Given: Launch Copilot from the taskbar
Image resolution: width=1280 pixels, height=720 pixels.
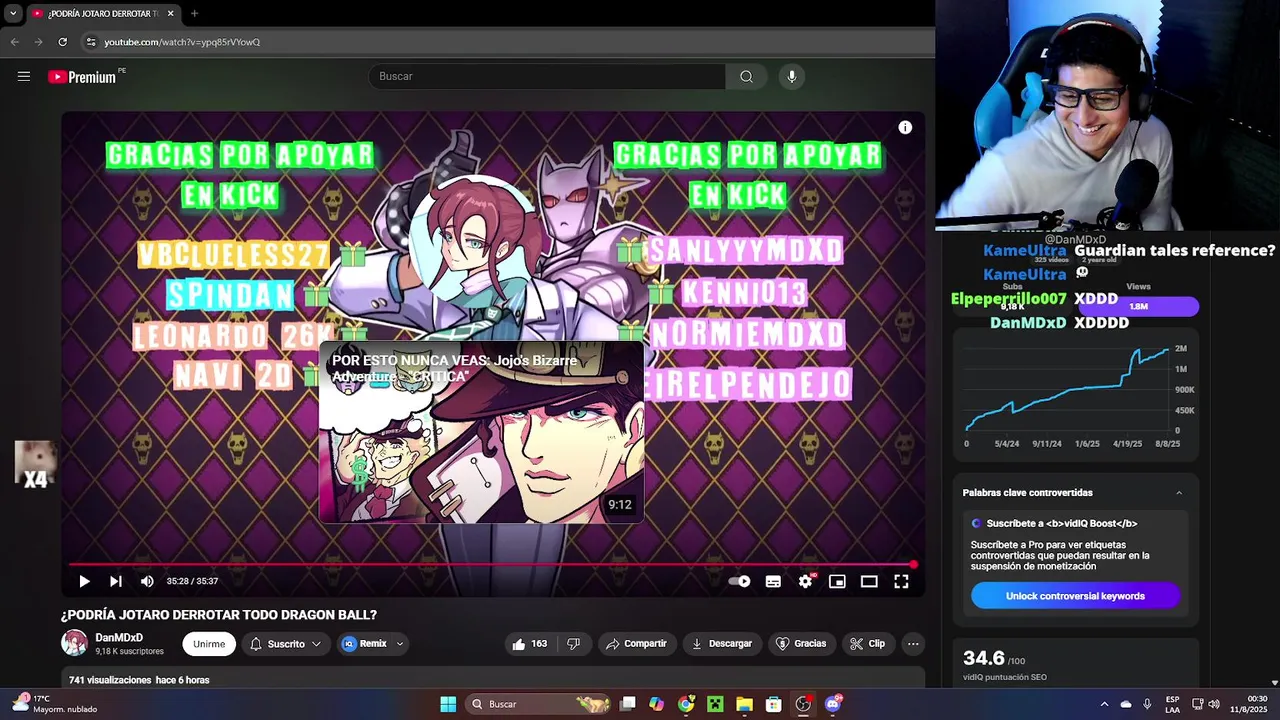Looking at the screenshot, I should [x=656, y=704].
